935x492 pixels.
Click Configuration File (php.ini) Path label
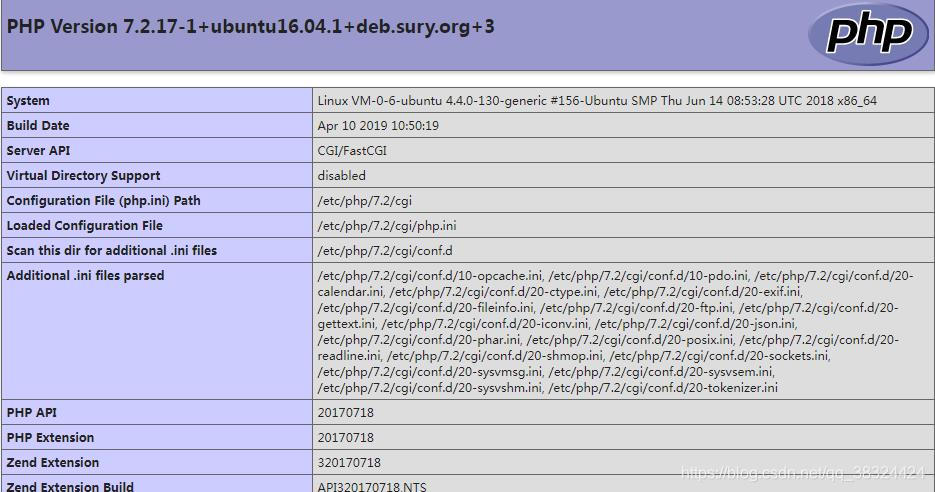click(104, 201)
